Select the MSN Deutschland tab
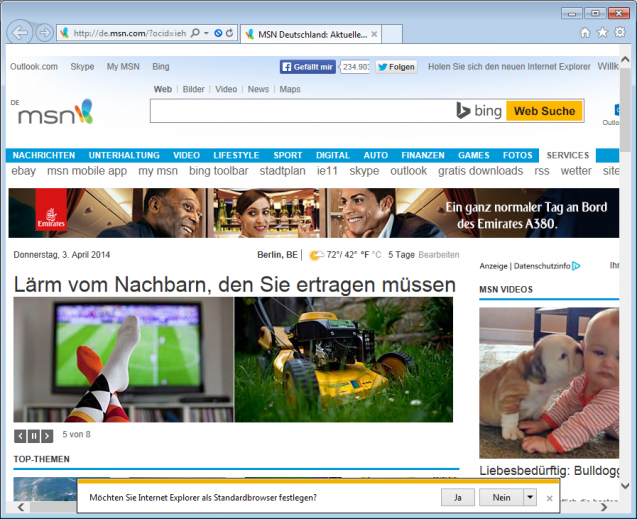The width and height of the screenshot is (637, 519). click(x=311, y=35)
